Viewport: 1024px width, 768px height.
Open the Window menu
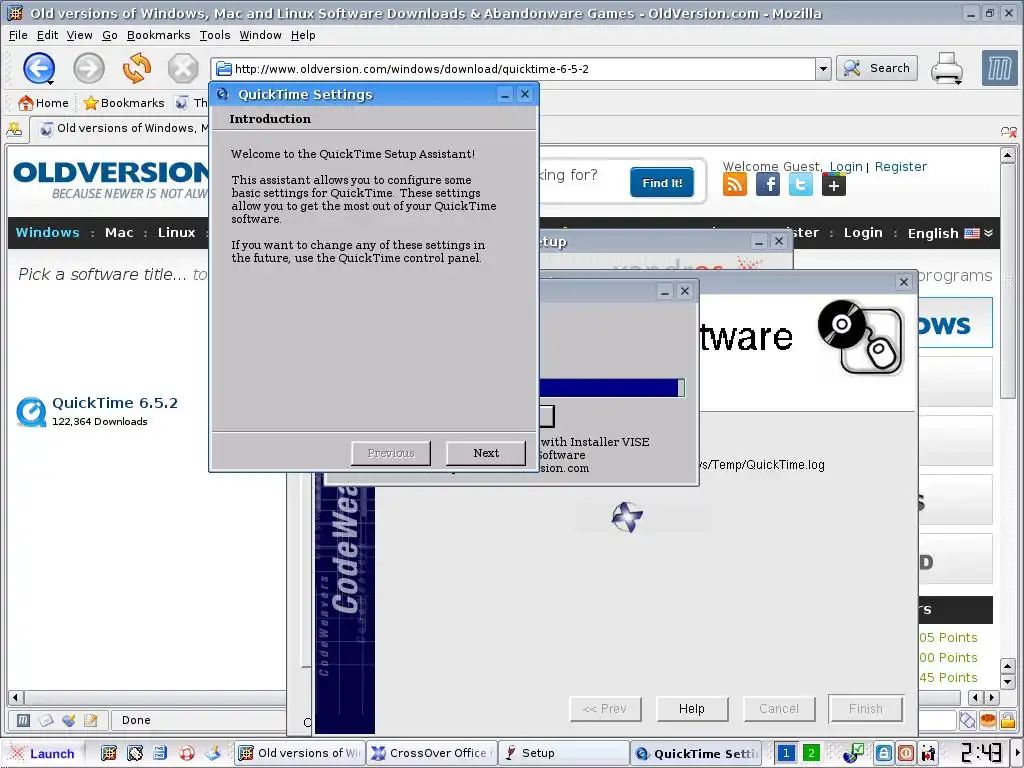pyautogui.click(x=260, y=35)
